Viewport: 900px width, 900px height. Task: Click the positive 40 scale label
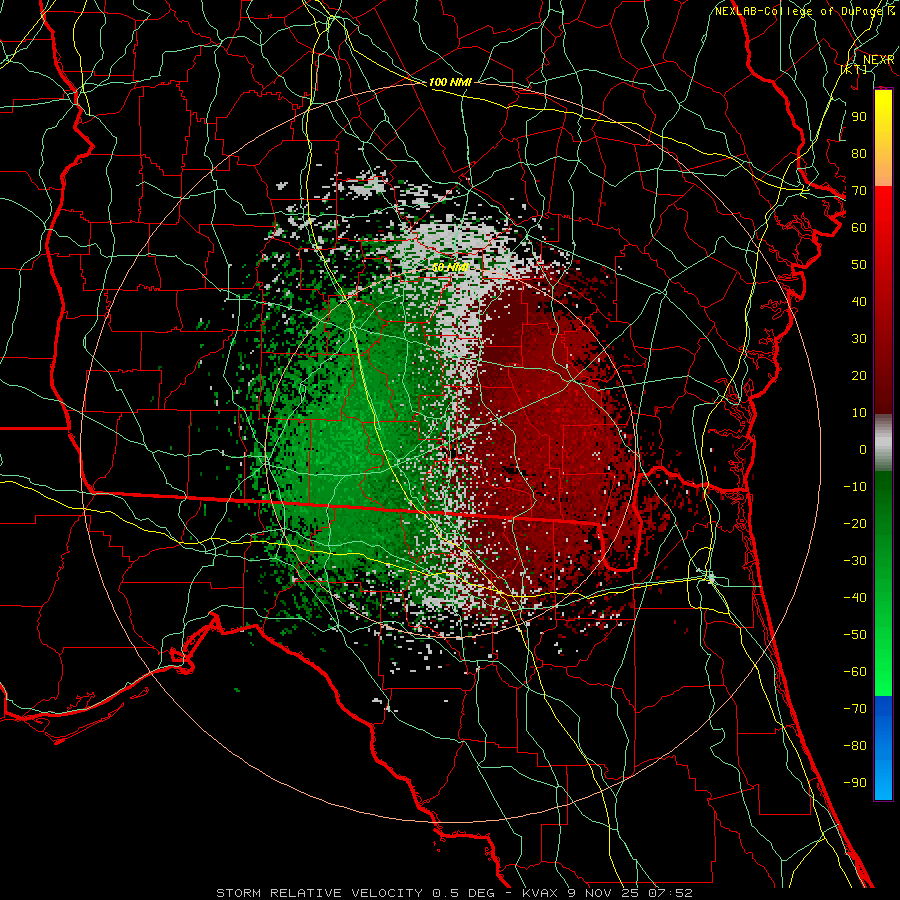[x=859, y=301]
